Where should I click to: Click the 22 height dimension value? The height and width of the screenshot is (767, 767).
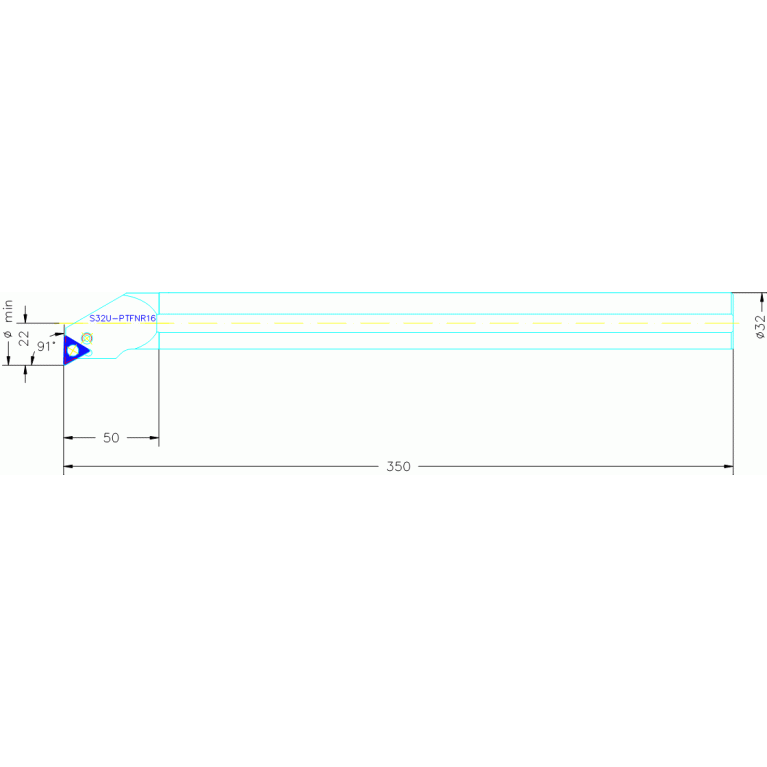click(25, 337)
